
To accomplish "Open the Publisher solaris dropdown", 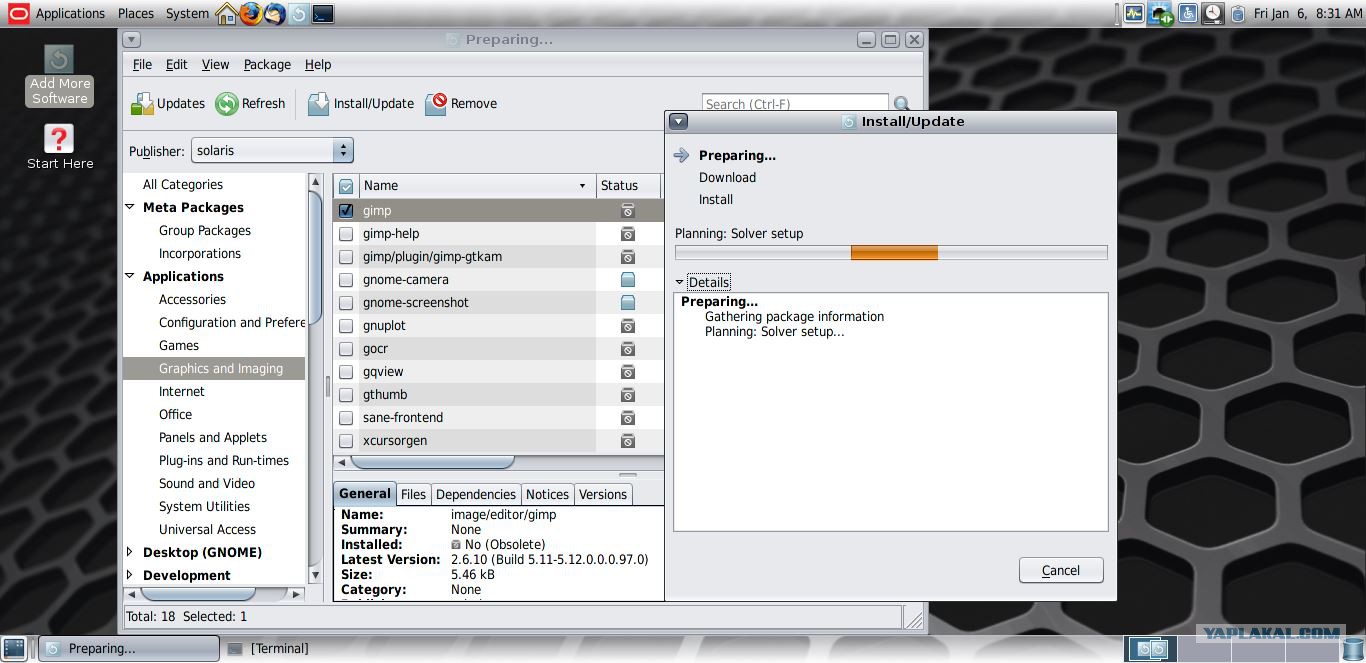I will 272,151.
